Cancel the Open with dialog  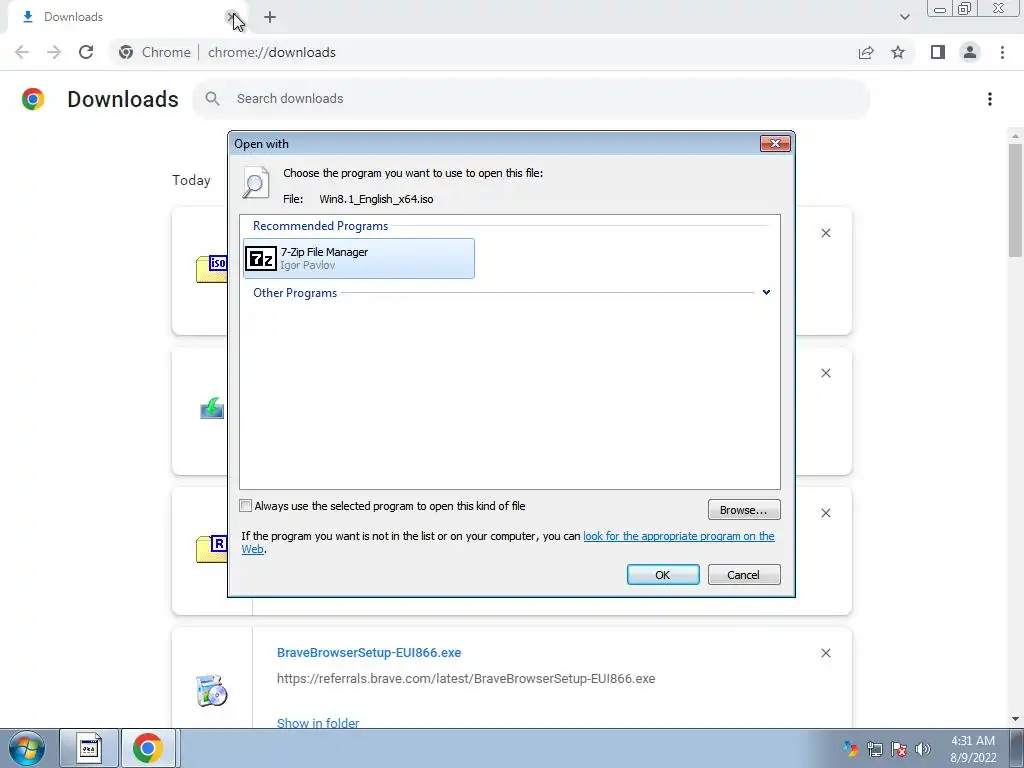click(x=744, y=575)
